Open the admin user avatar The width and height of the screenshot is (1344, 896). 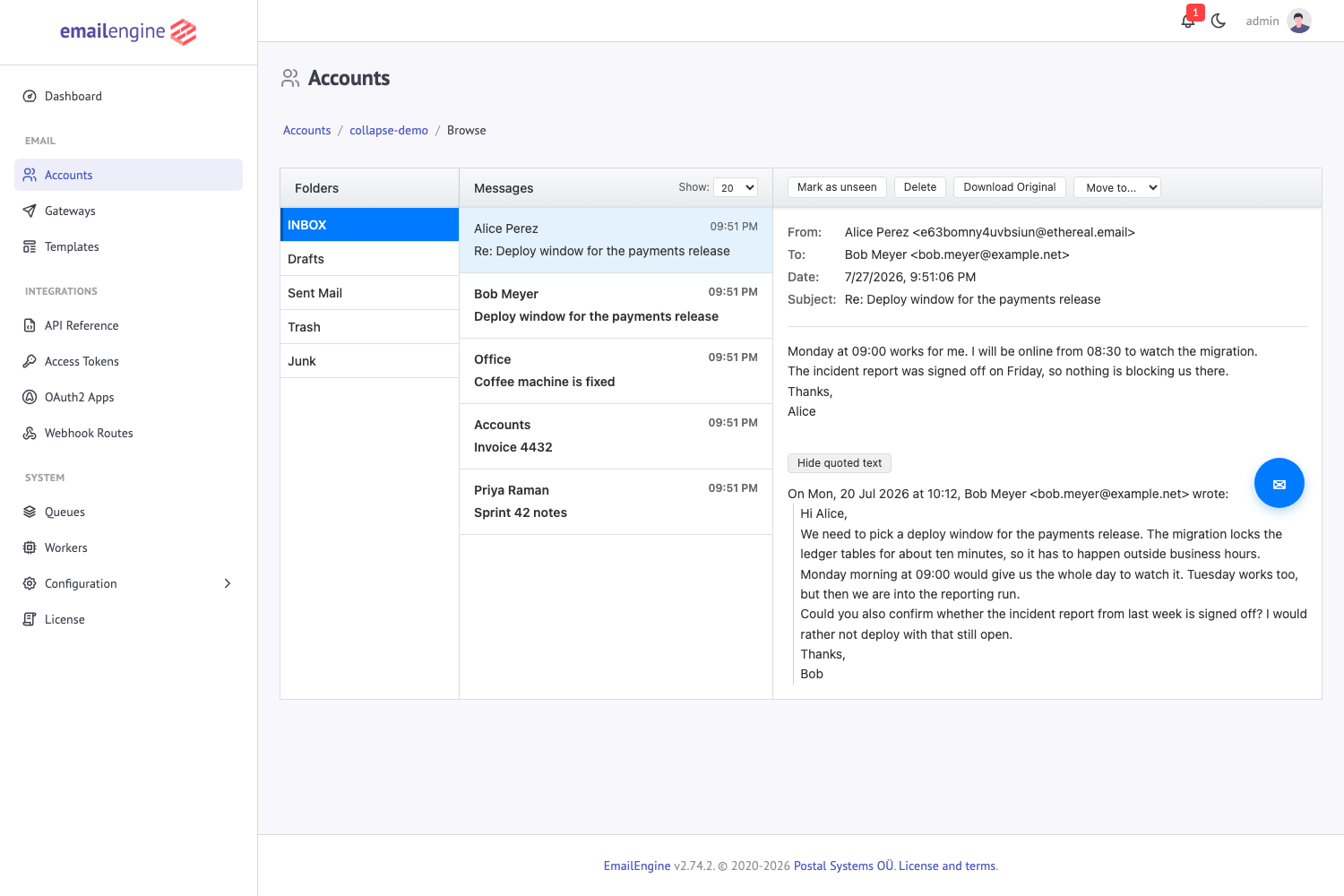tap(1299, 21)
